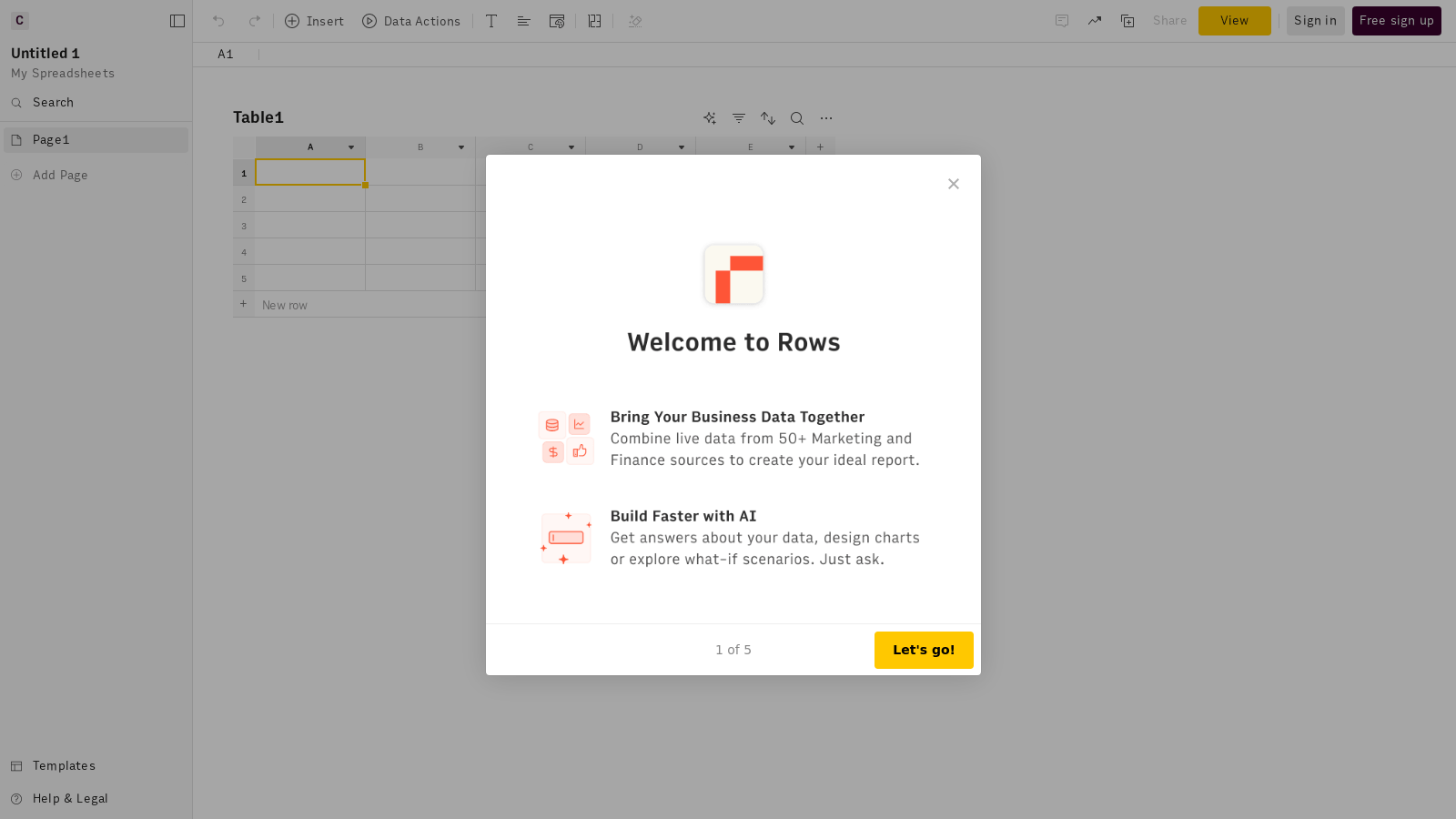Select row 1 header
This screenshot has height=819, width=1456.
tap(244, 173)
